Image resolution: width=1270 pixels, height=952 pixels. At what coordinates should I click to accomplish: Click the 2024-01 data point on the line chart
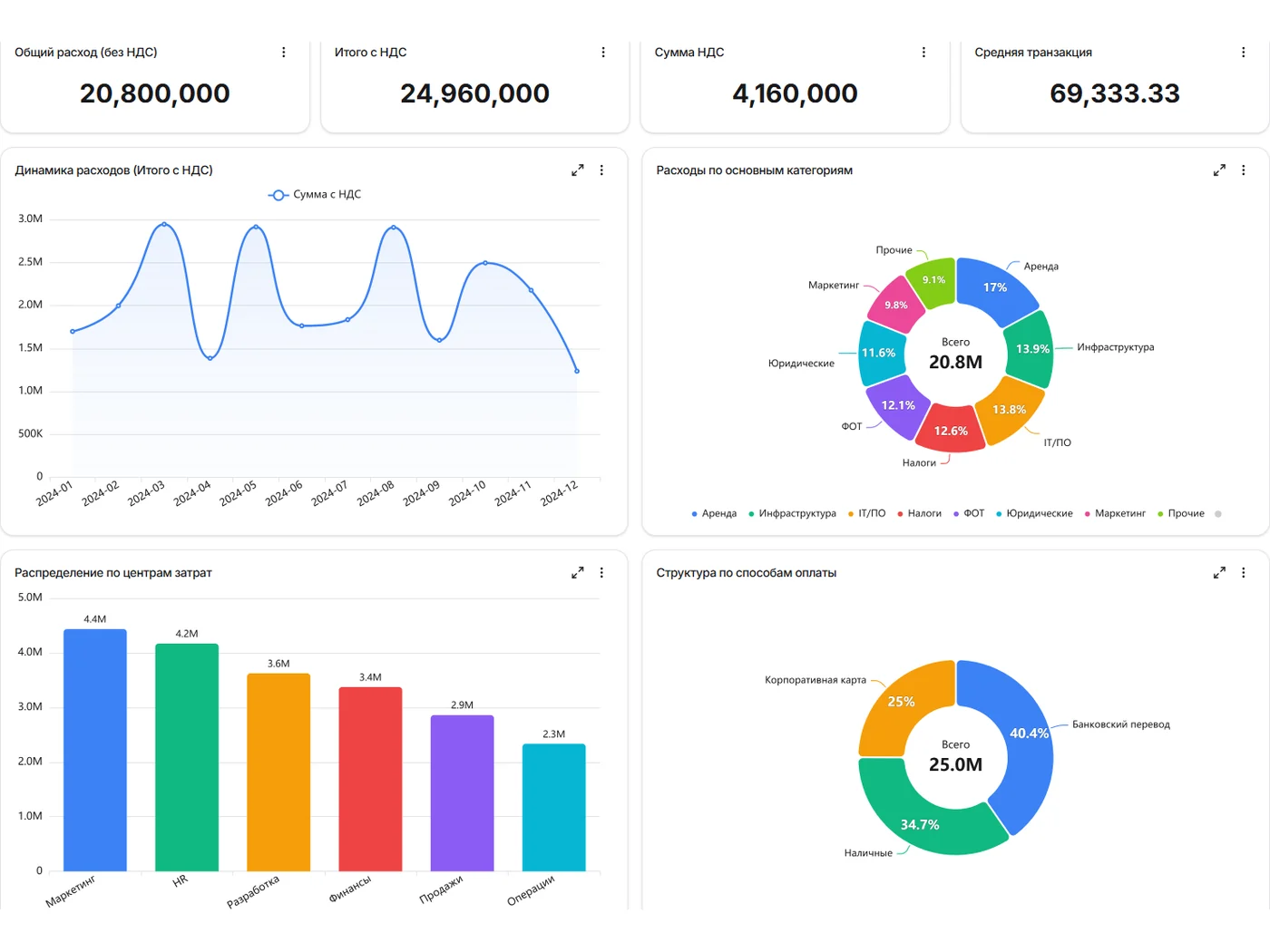(x=73, y=332)
